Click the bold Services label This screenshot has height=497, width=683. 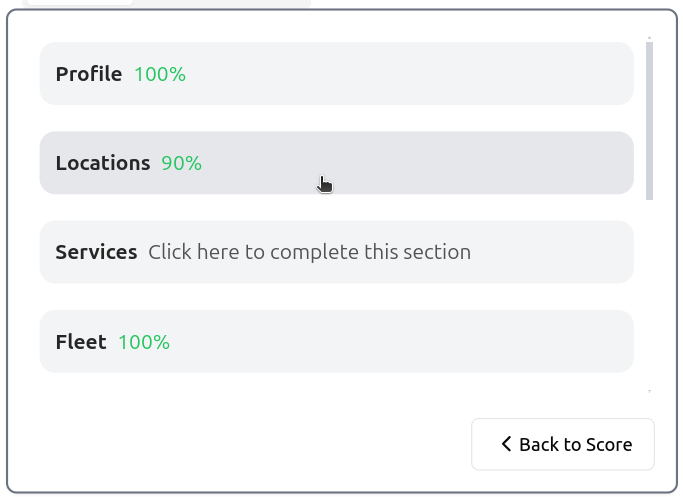(x=96, y=252)
